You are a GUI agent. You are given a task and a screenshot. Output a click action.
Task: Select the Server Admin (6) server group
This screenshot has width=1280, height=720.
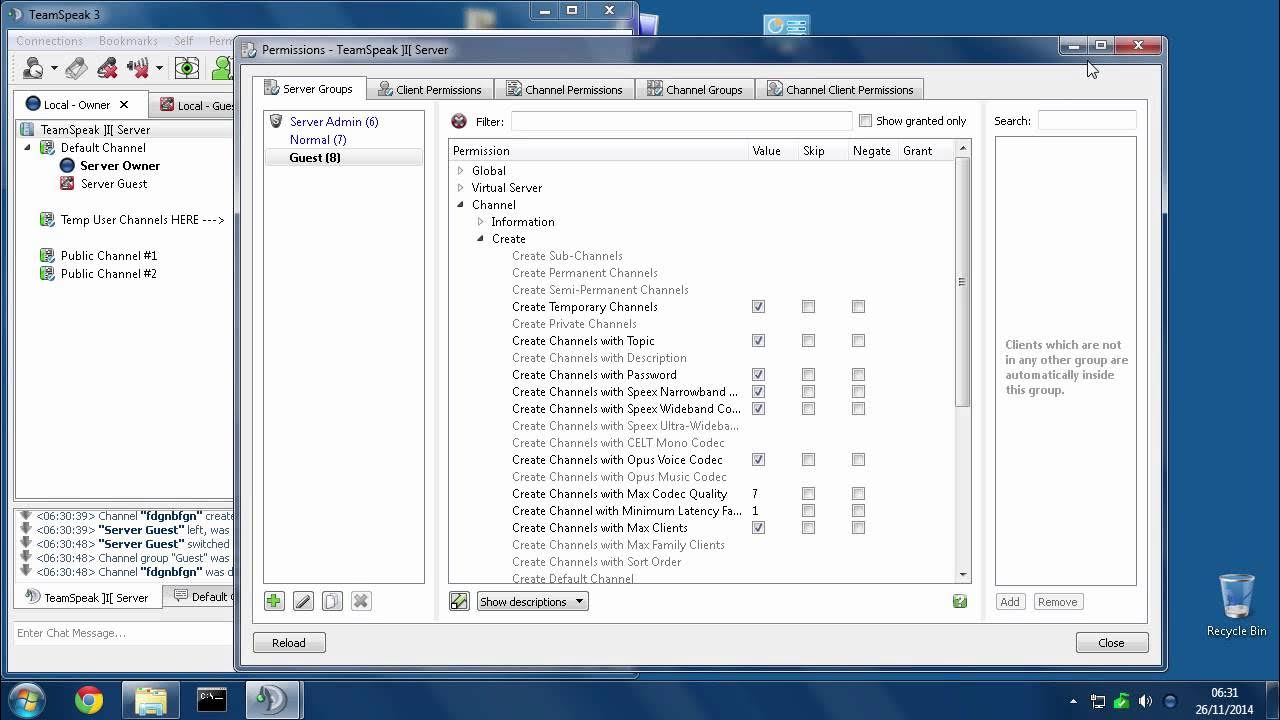(x=334, y=122)
